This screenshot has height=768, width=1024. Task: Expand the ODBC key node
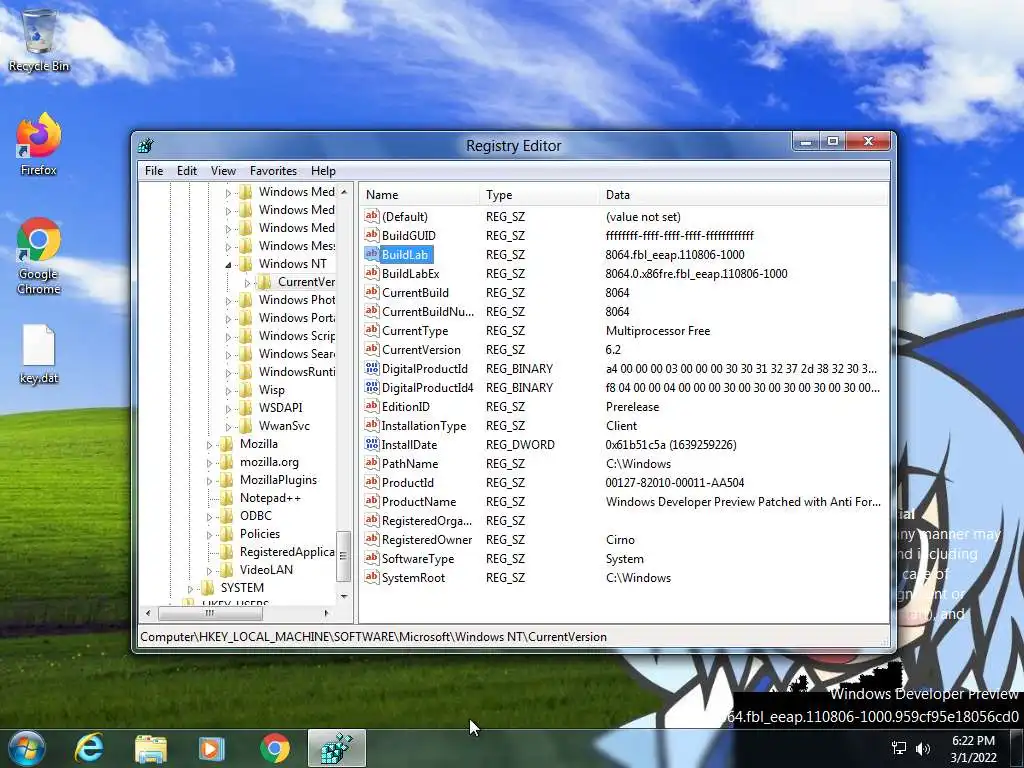coord(209,517)
